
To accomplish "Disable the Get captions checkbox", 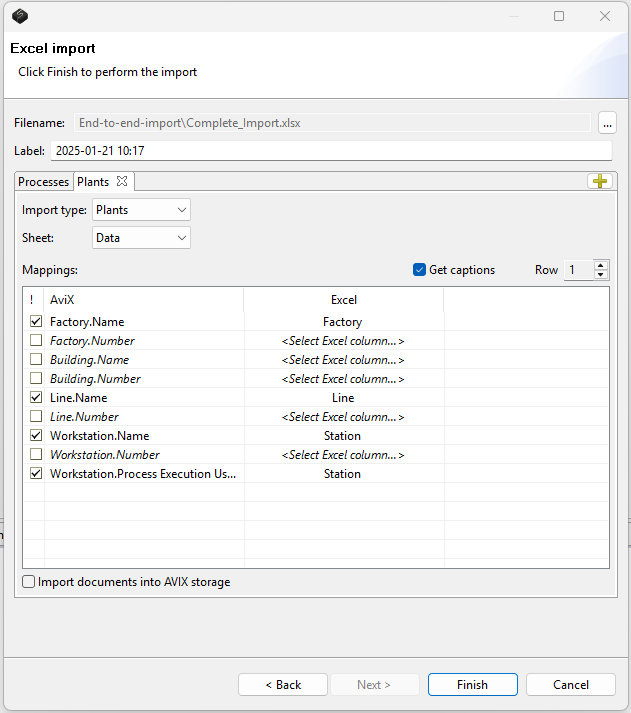I will point(420,270).
